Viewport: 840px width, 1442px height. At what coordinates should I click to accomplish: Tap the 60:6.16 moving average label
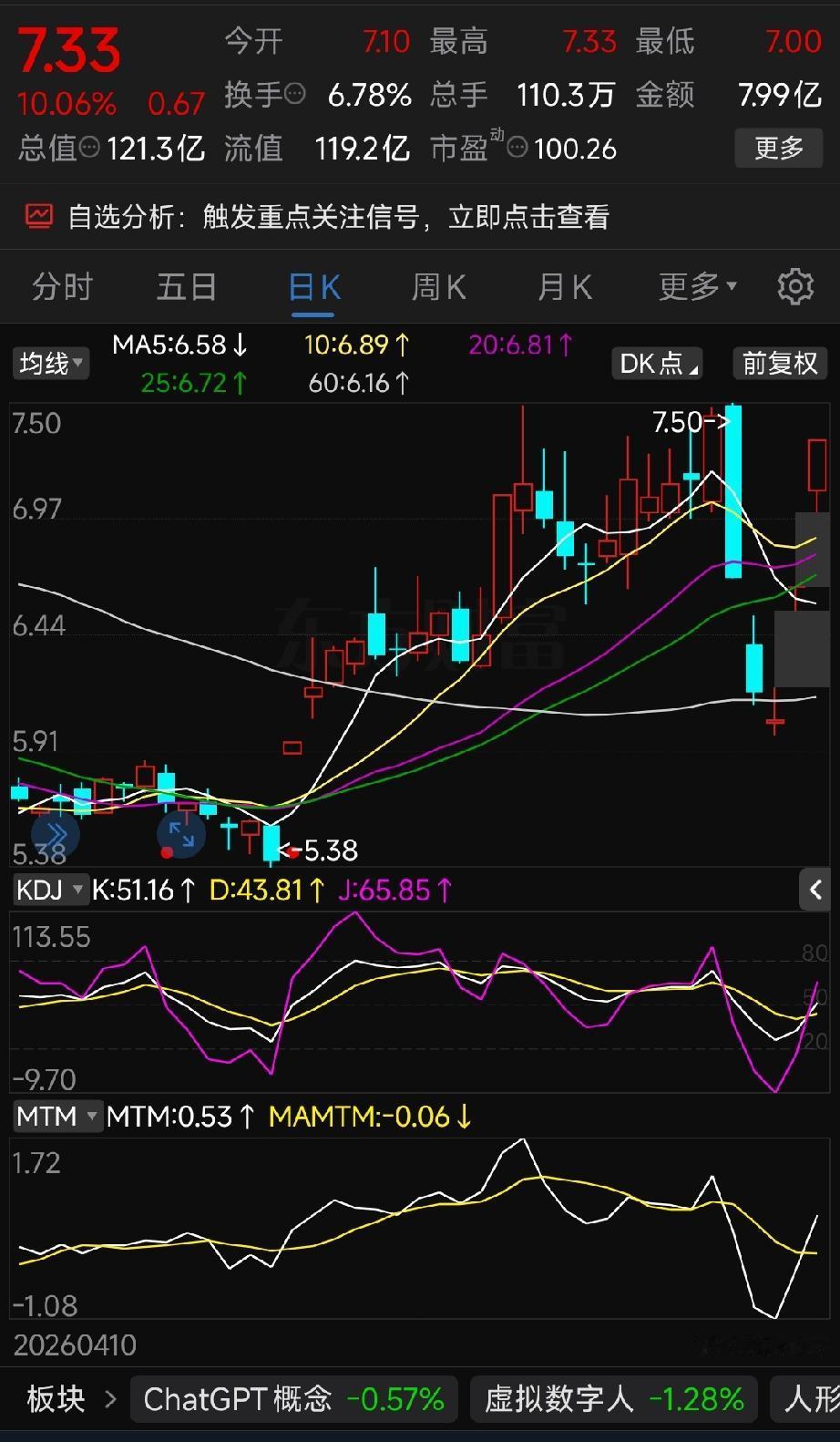click(x=359, y=382)
